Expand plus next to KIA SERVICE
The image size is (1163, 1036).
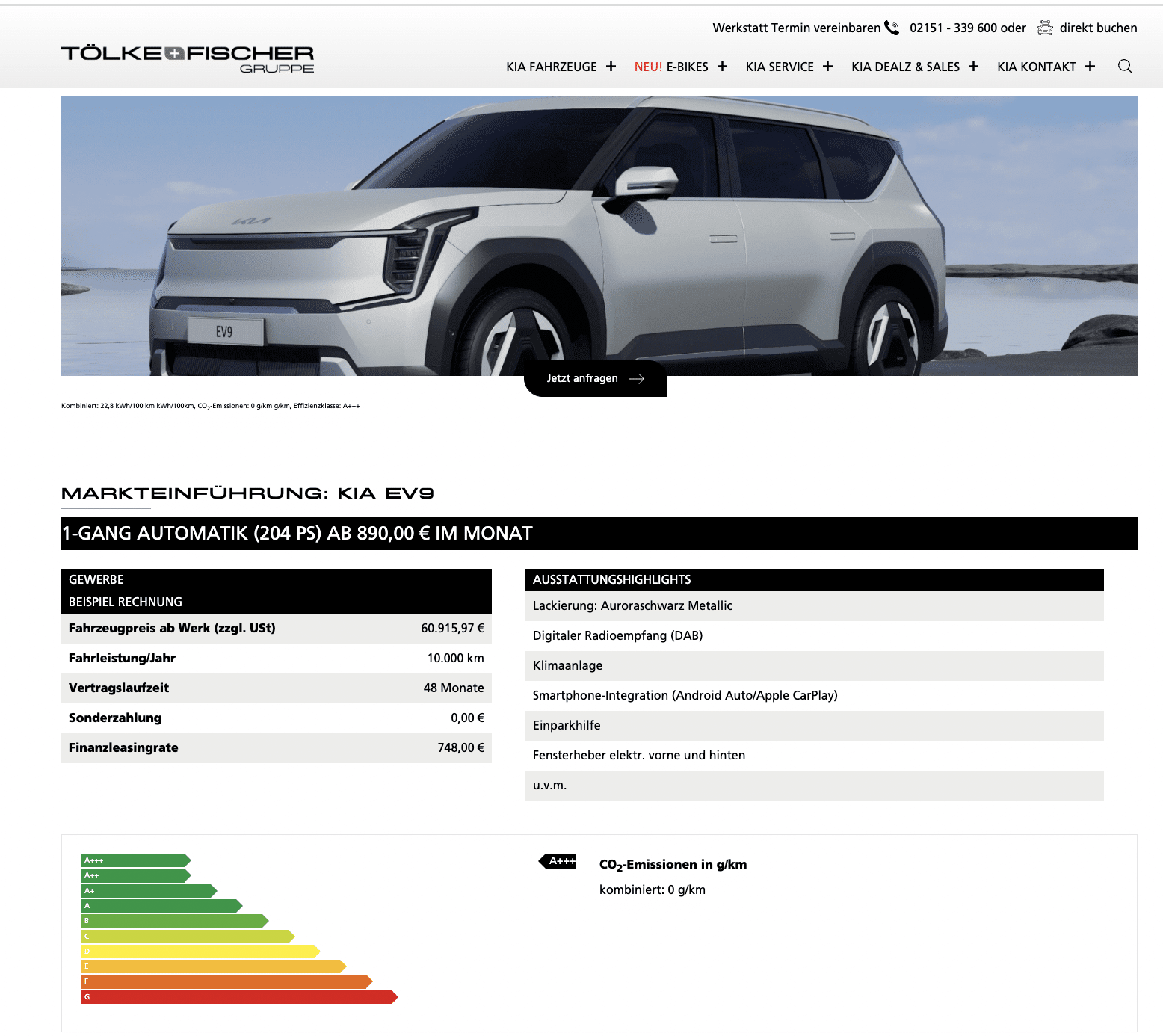click(827, 67)
